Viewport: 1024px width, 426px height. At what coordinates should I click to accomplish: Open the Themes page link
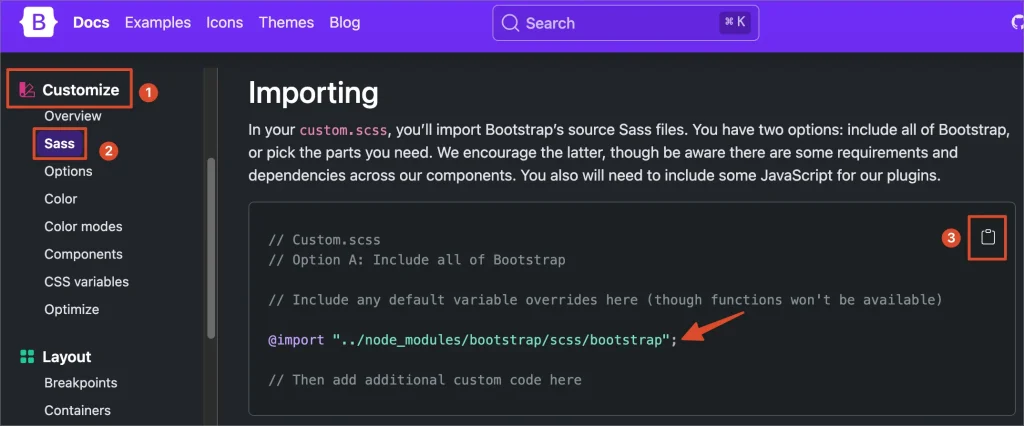pyautogui.click(x=285, y=23)
